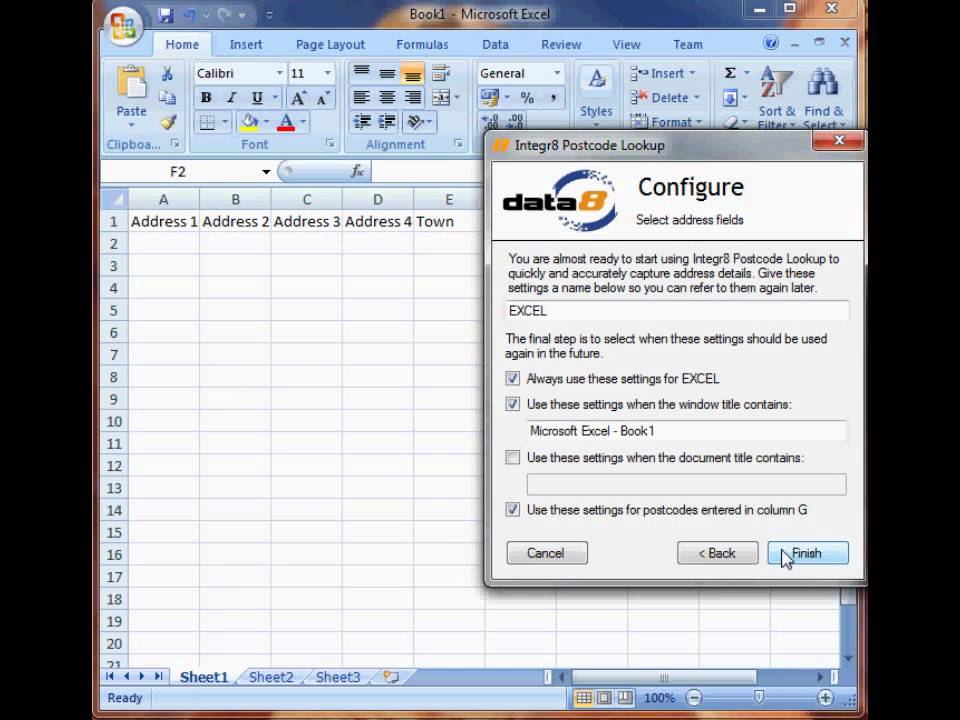Open the Insert ribbon tab

[246, 45]
